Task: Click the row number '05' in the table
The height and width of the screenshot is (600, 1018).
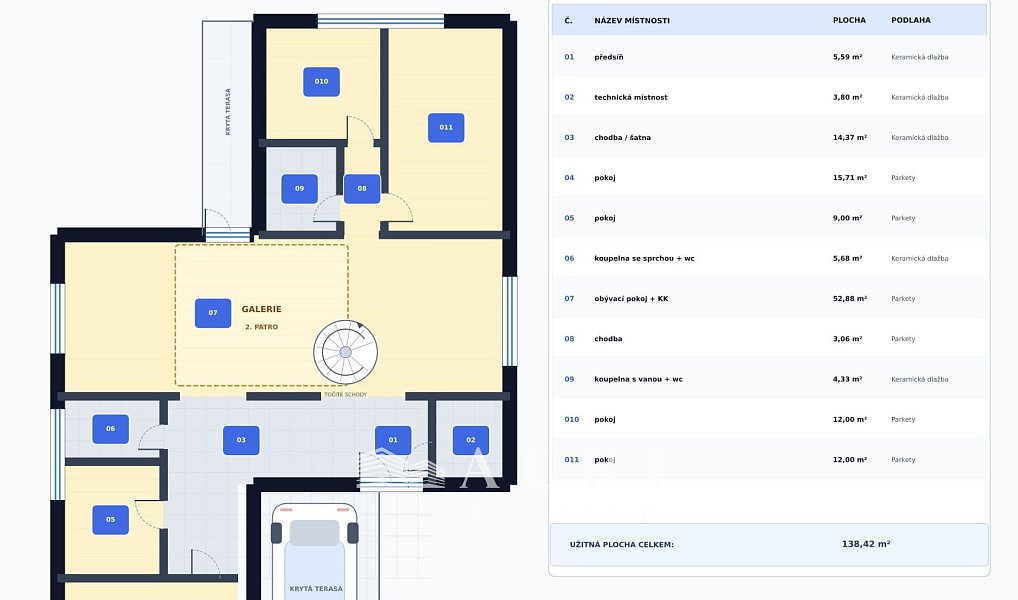Action: tap(569, 218)
